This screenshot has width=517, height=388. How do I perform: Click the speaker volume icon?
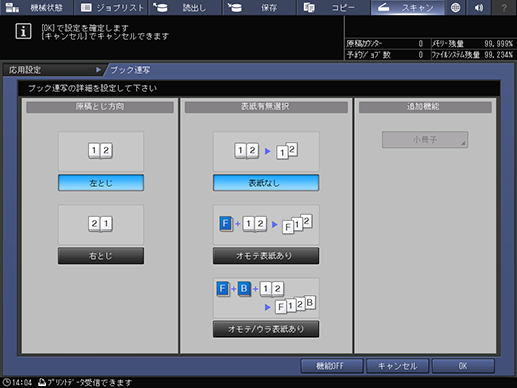(x=479, y=7)
